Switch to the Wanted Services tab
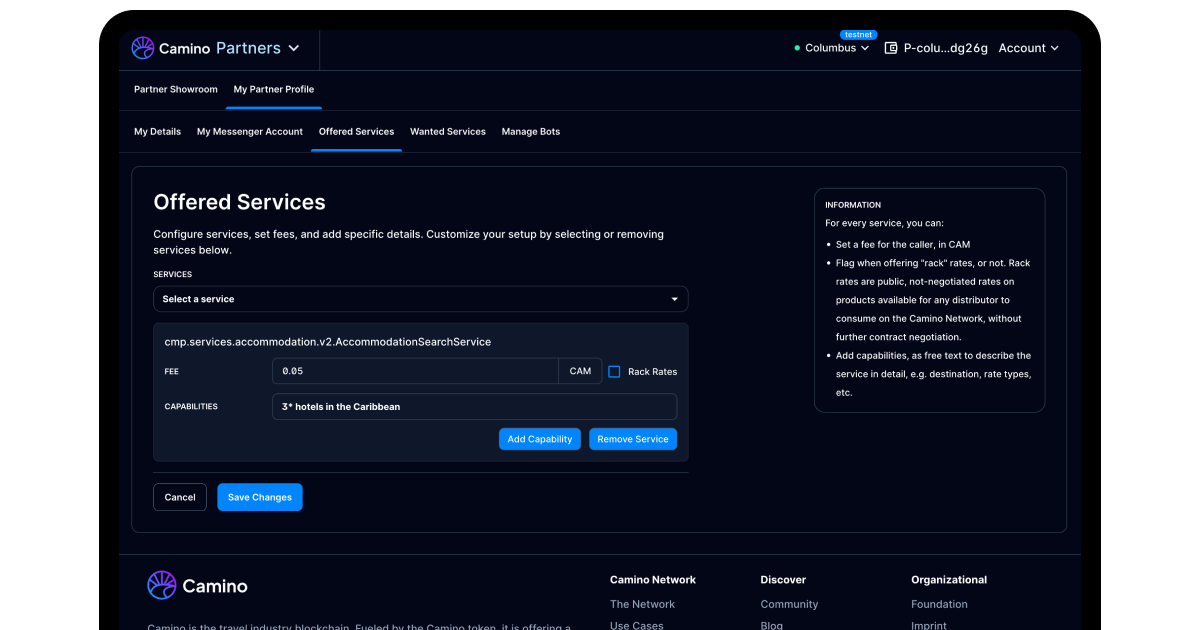The height and width of the screenshot is (630, 1200). 448,131
